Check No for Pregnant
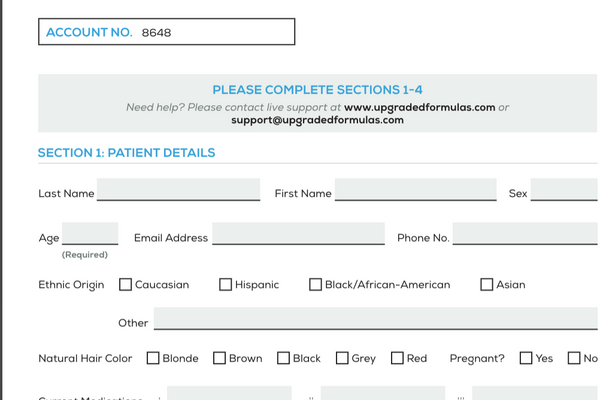 (x=574, y=358)
